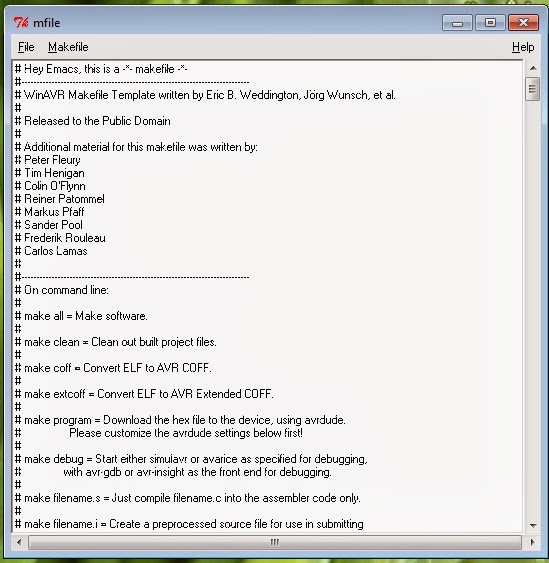This screenshot has width=549, height=563.
Task: Click the 'make all = Make software.' line
Action: tap(81, 316)
